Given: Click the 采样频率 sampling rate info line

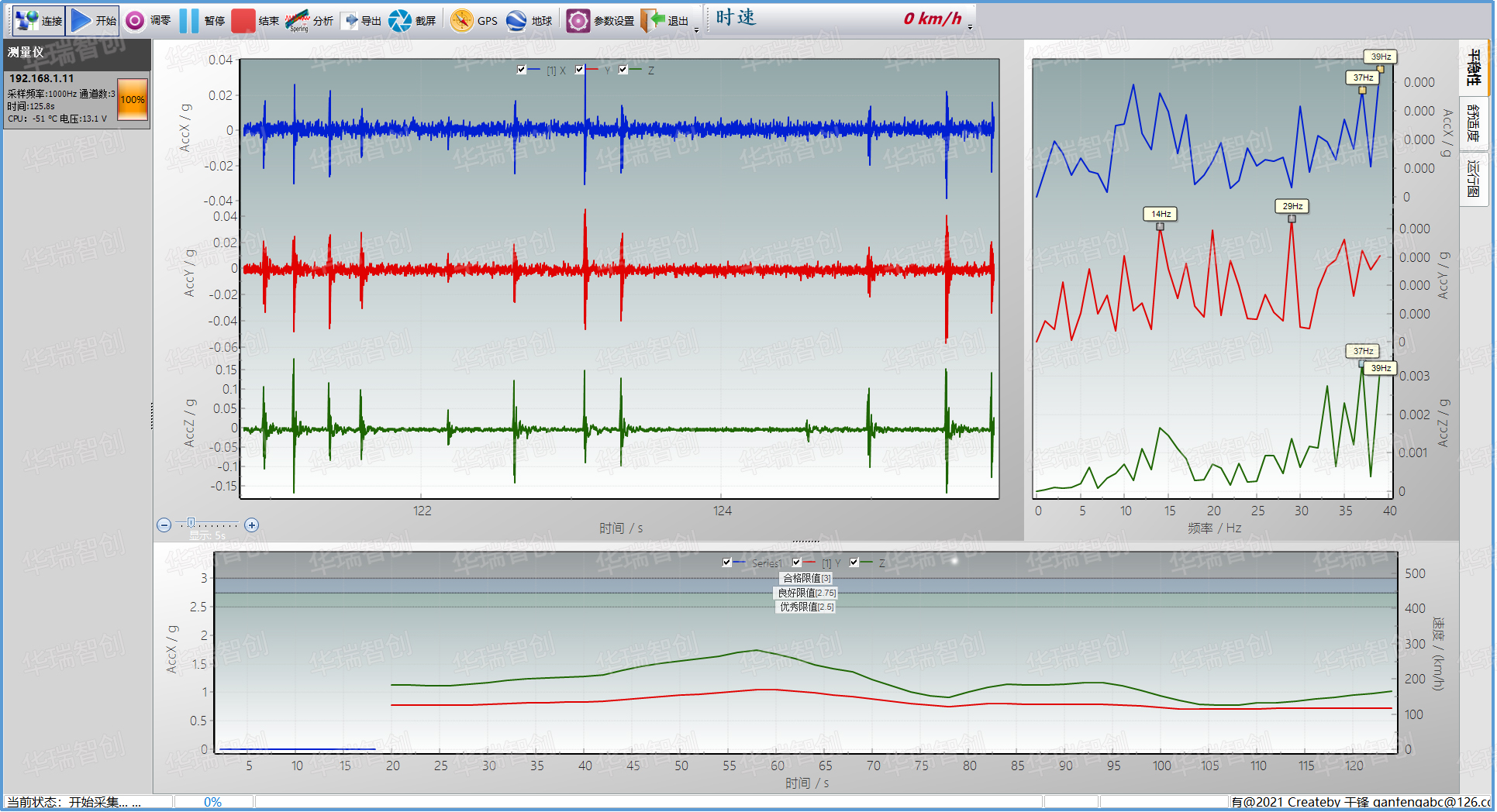Looking at the screenshot, I should (61, 94).
